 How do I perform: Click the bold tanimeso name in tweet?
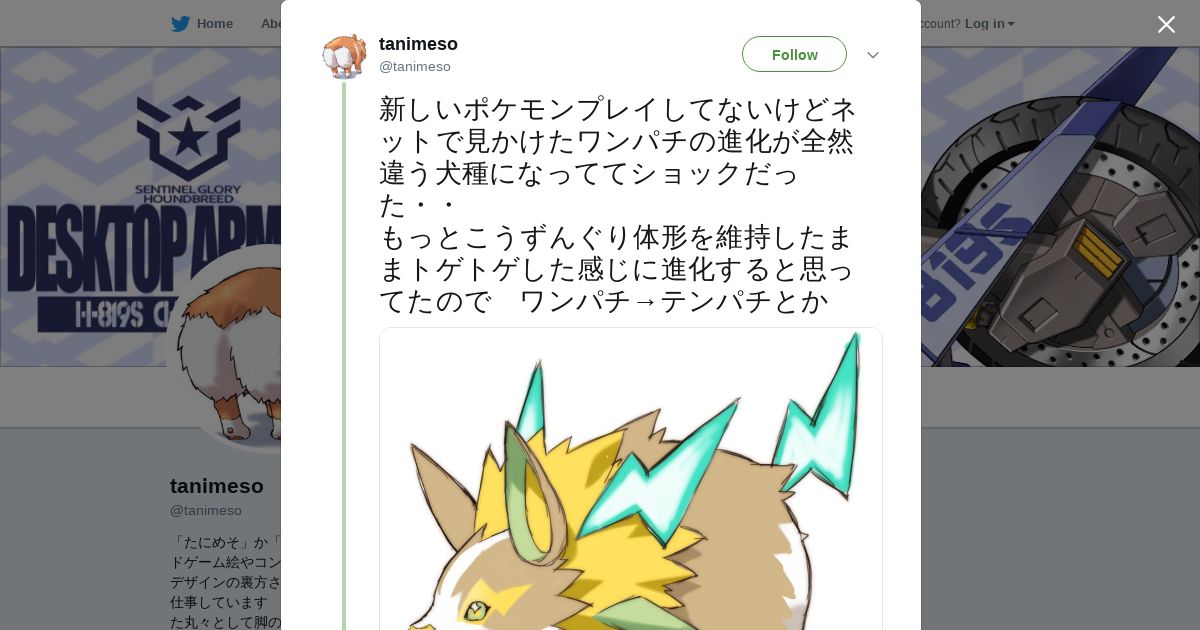pos(418,44)
